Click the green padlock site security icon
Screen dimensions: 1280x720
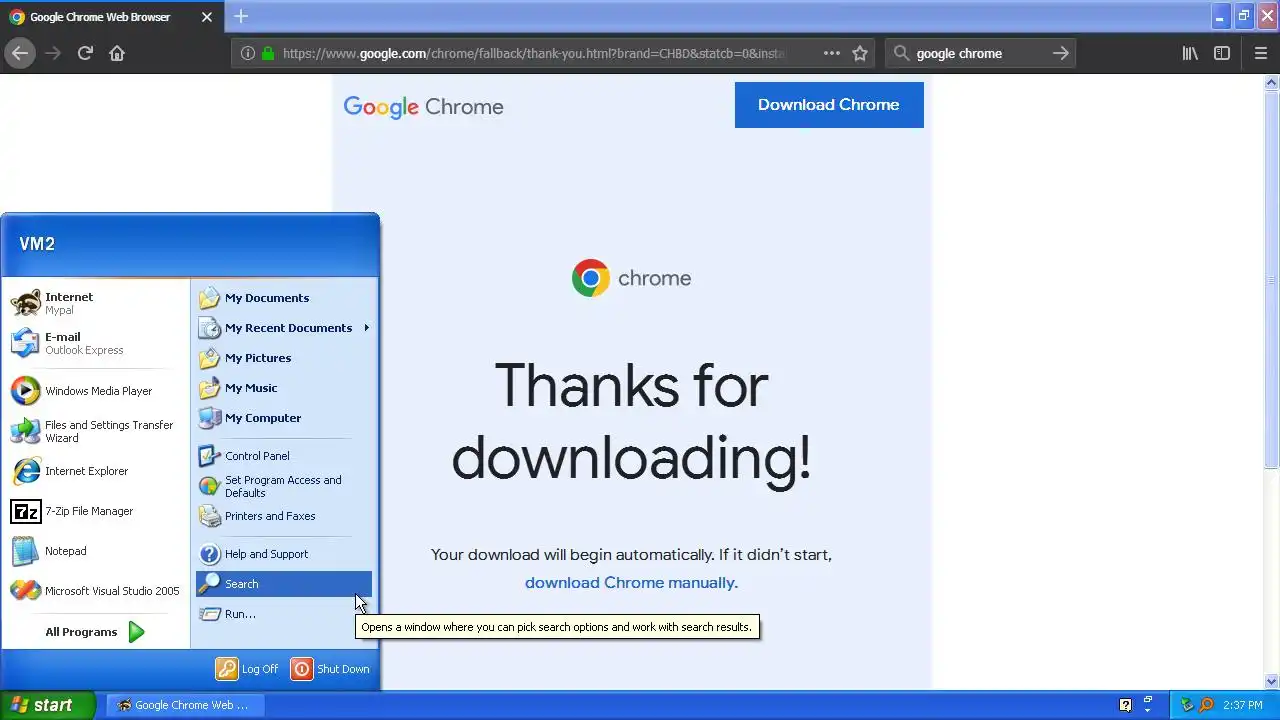pyautogui.click(x=268, y=53)
